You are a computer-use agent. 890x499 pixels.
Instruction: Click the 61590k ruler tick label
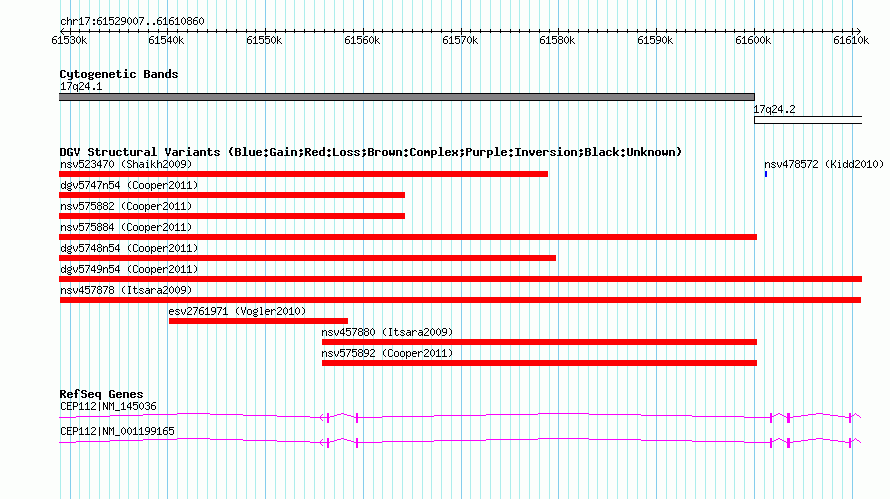point(656,40)
